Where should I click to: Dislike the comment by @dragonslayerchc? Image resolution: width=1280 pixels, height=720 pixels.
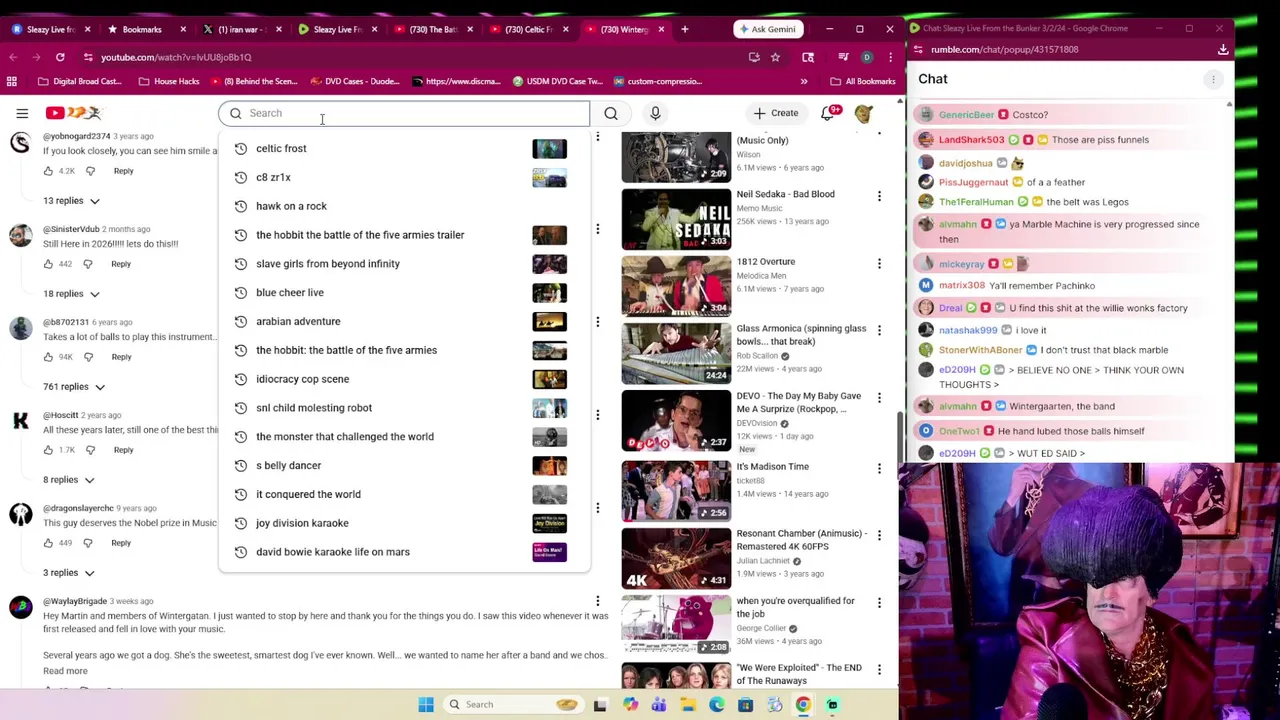pos(88,543)
